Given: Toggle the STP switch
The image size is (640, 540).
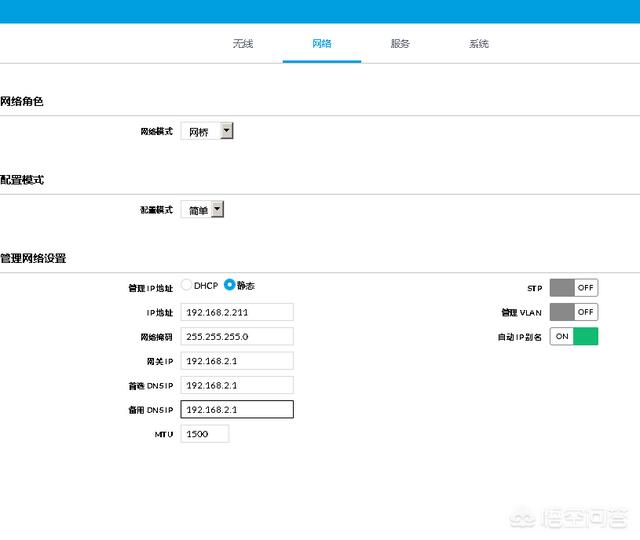Looking at the screenshot, I should (x=573, y=287).
